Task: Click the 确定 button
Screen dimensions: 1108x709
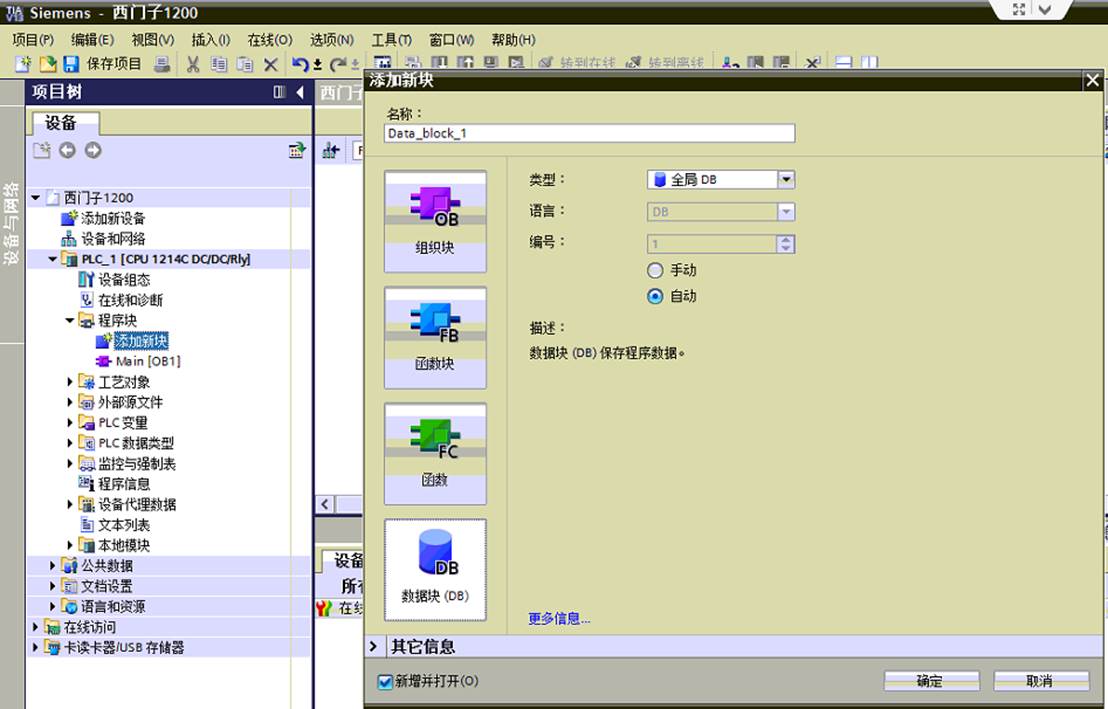Action: pyautogui.click(x=931, y=681)
